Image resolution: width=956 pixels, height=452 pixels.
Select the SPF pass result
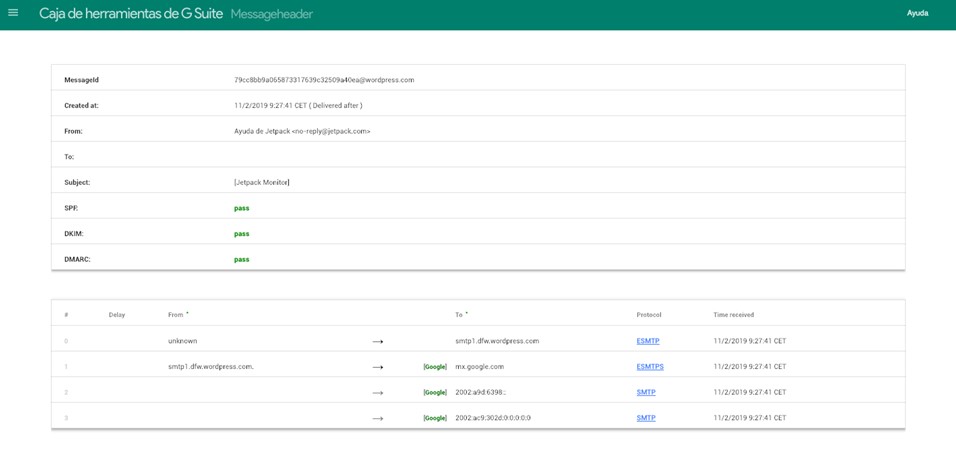tap(241, 208)
